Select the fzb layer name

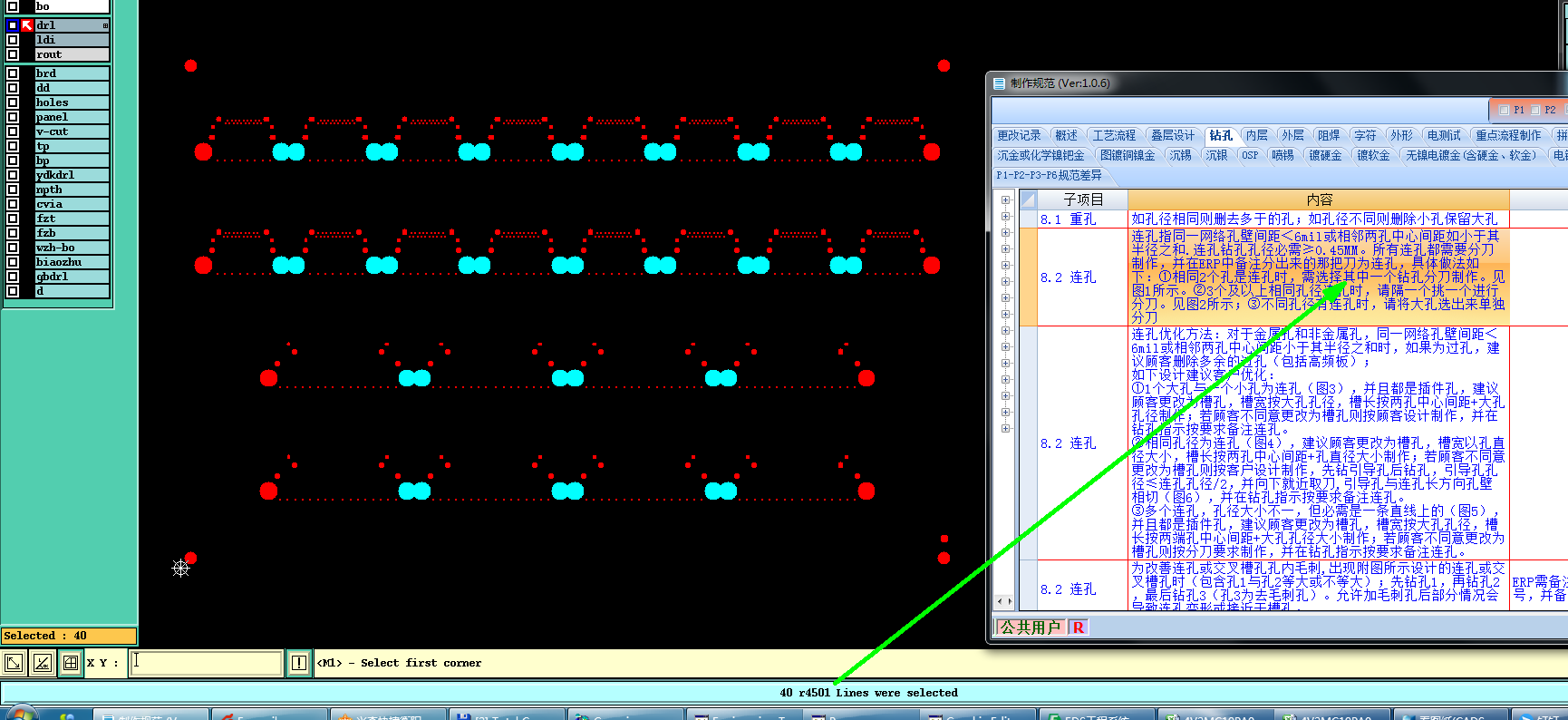click(72, 233)
